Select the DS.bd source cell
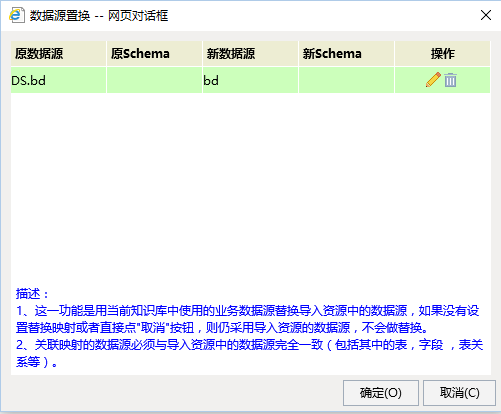 59,80
